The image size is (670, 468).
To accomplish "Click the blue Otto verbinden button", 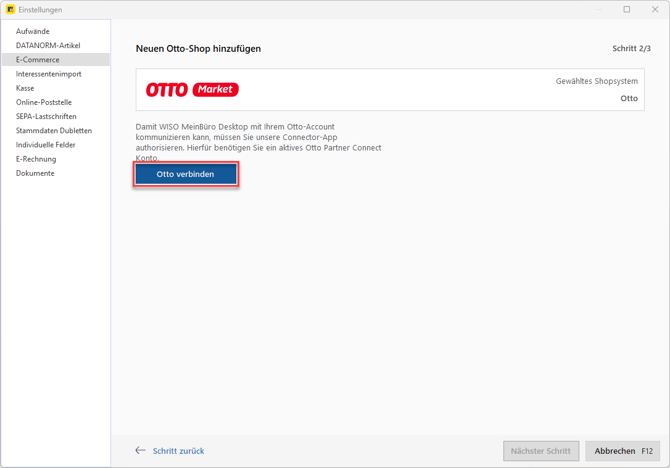I will click(186, 174).
